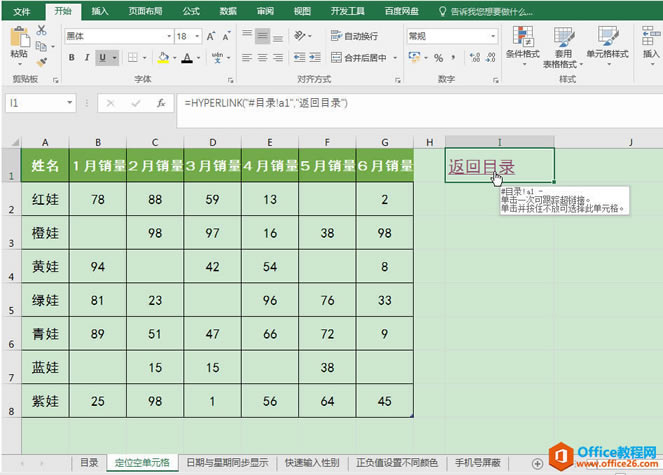663x475 pixels.
Task: Click the accounting number format icon
Action: click(x=414, y=58)
